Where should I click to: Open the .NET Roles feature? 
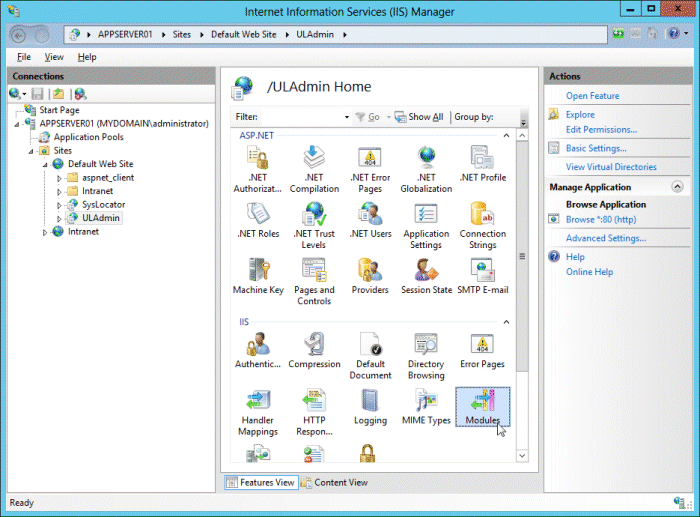pyautogui.click(x=258, y=221)
